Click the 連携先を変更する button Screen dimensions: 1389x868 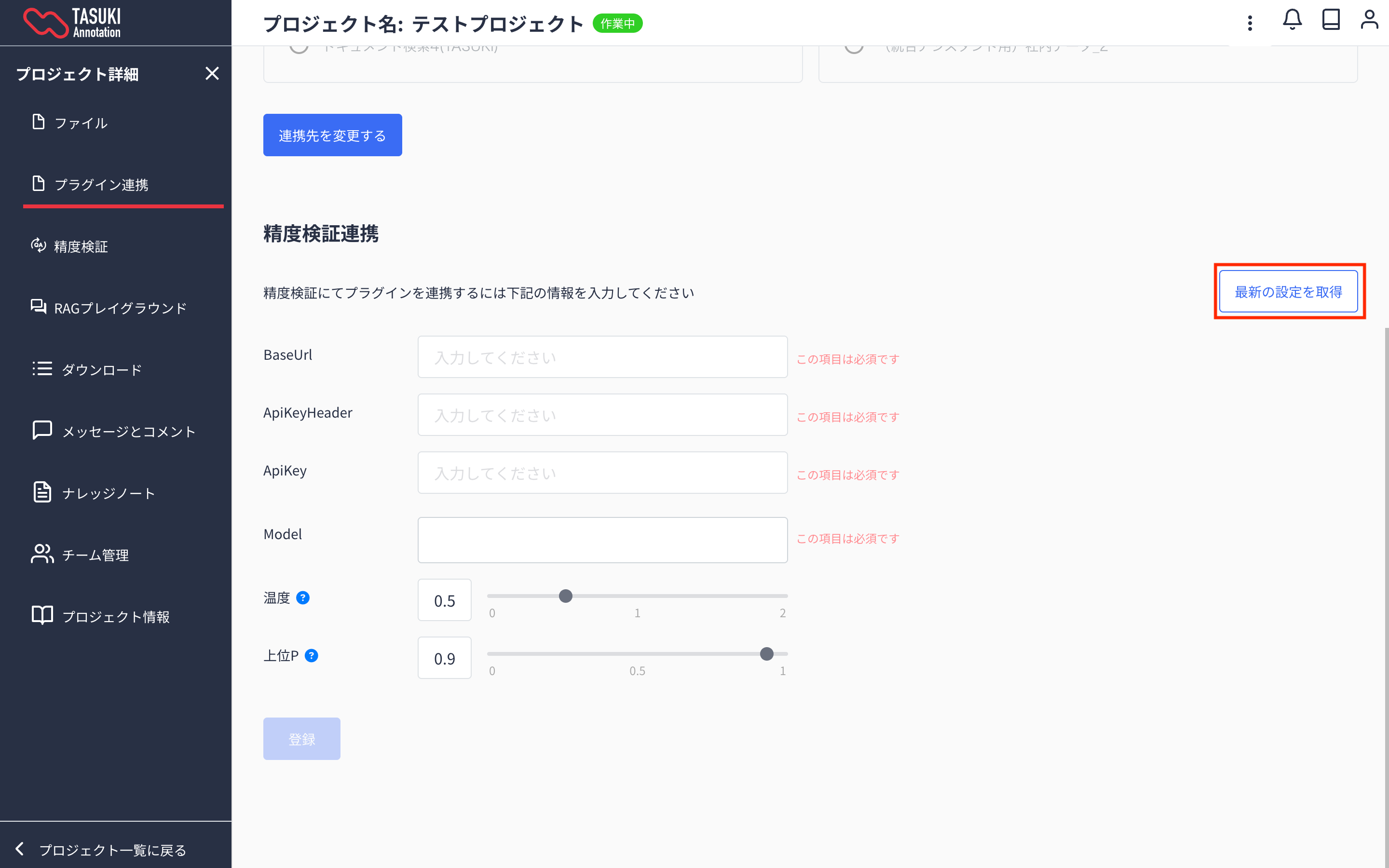(332, 135)
